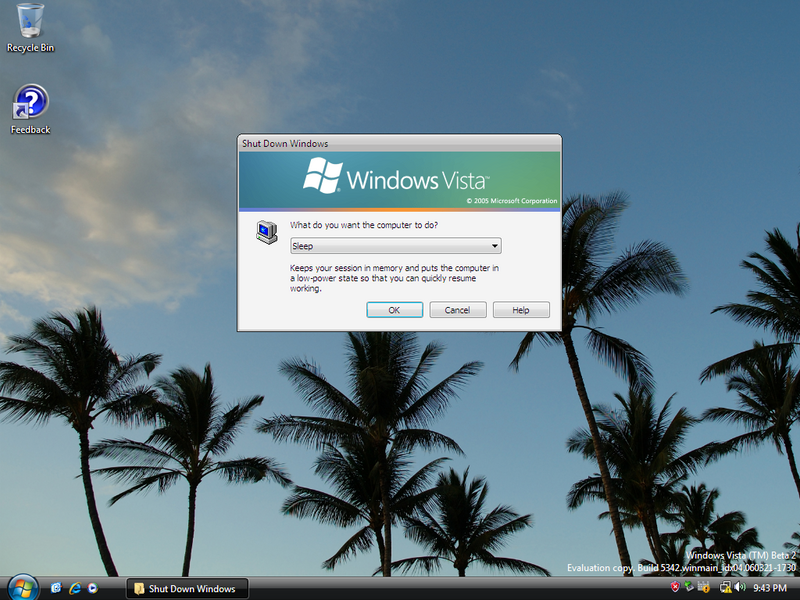The height and width of the screenshot is (600, 800).
Task: Click the network status tray icon
Action: point(725,587)
